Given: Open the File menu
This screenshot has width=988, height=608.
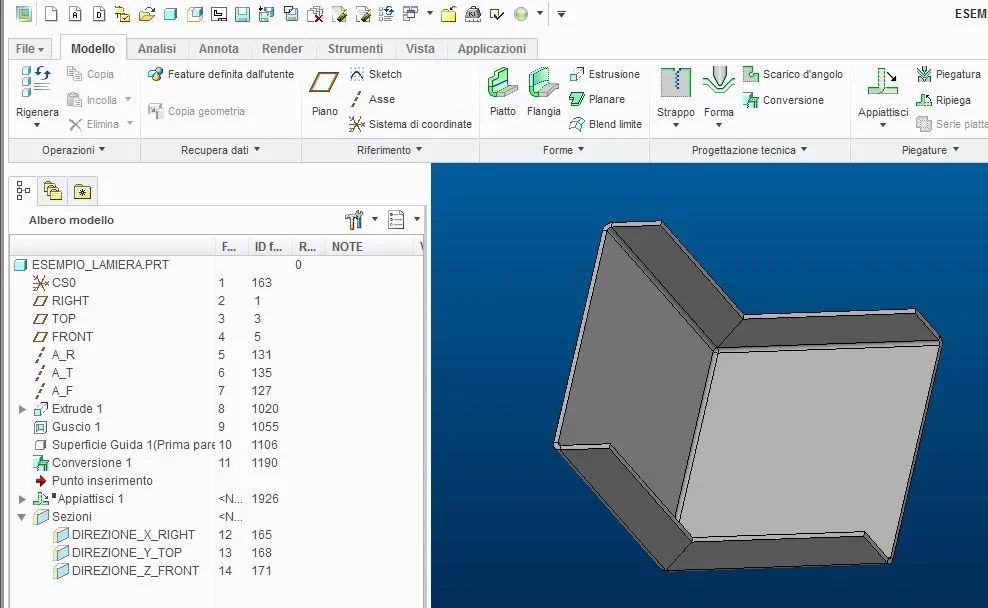Looking at the screenshot, I should (x=30, y=48).
